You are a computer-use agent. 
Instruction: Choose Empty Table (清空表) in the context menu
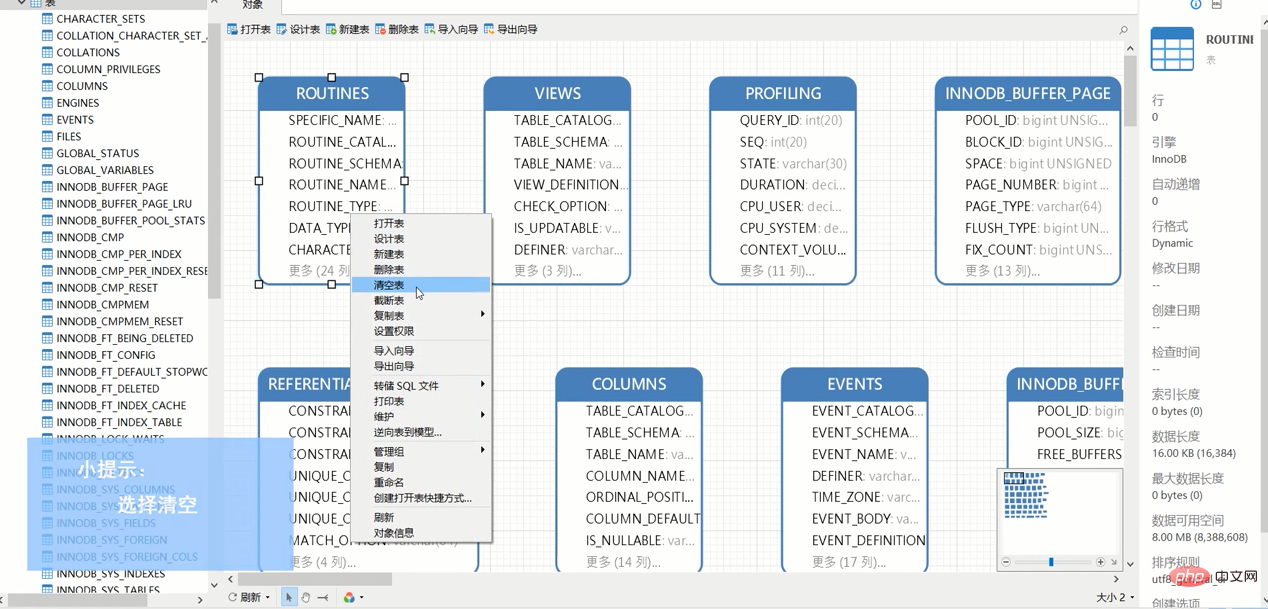pos(421,285)
